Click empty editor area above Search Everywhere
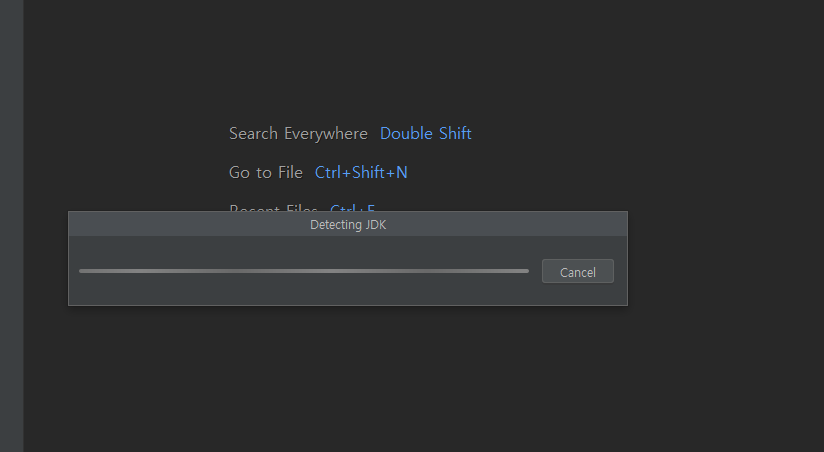Viewport: 824px width, 452px height. pos(350,60)
